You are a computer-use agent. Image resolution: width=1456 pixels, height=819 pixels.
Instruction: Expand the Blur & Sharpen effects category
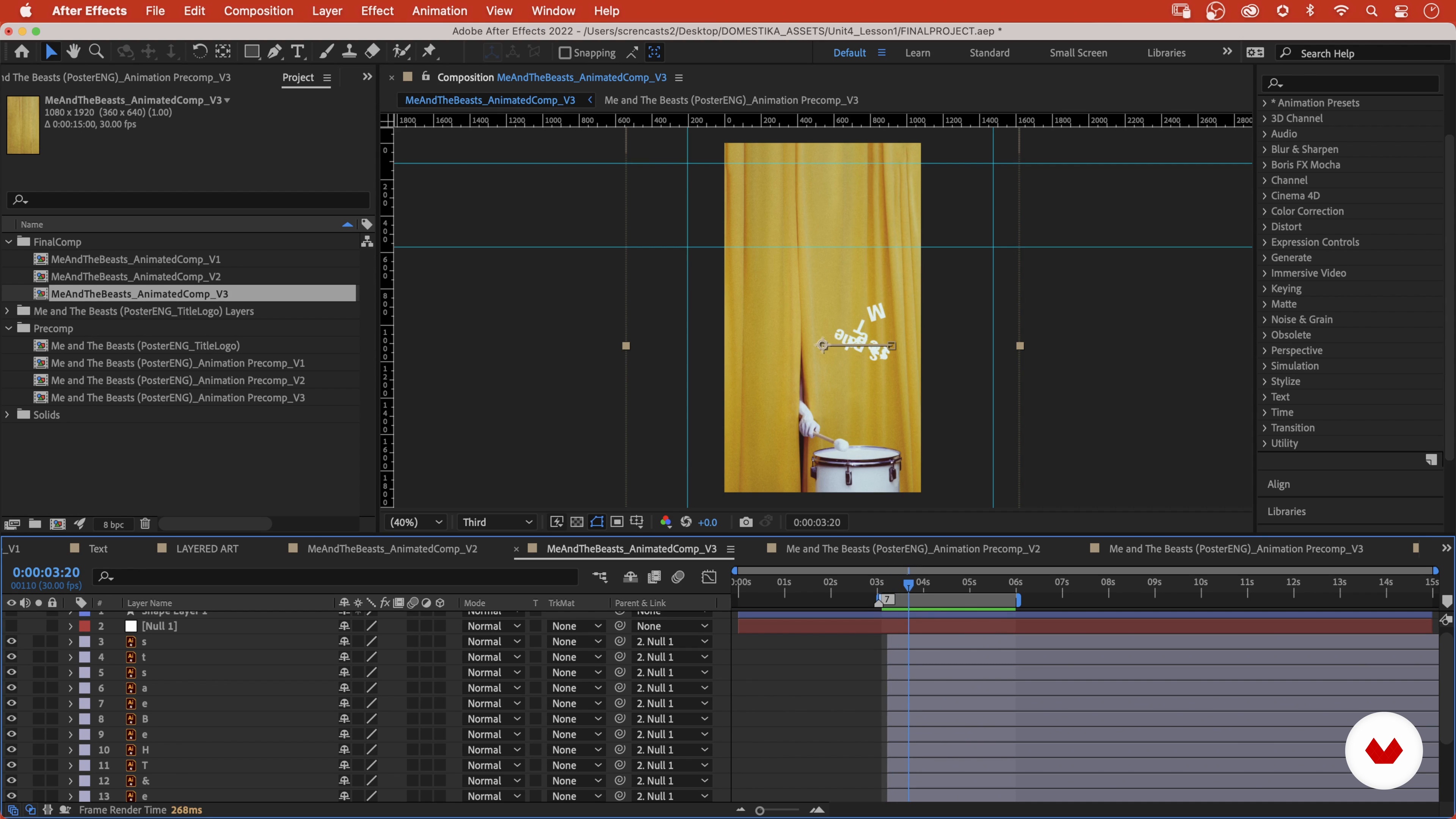coord(1265,149)
